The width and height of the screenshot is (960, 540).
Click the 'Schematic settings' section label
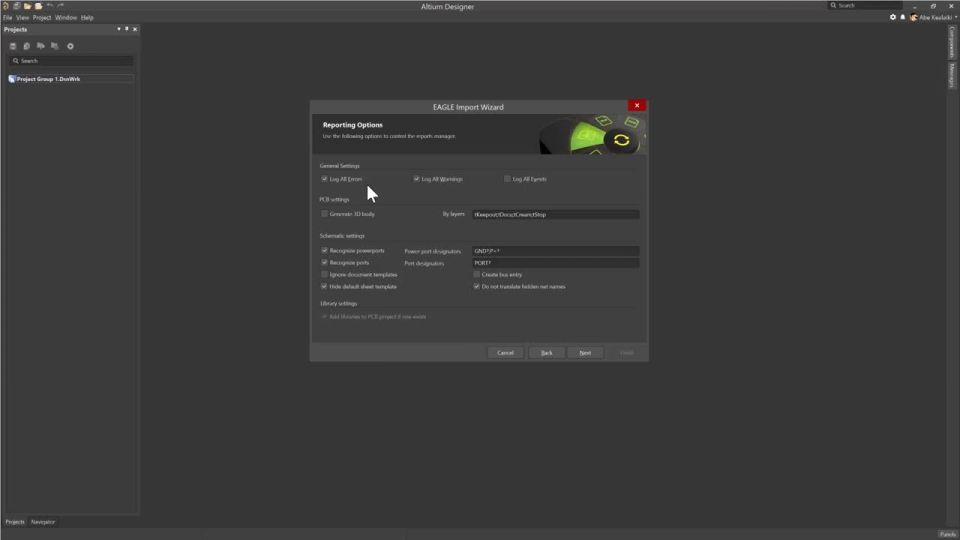coord(342,236)
